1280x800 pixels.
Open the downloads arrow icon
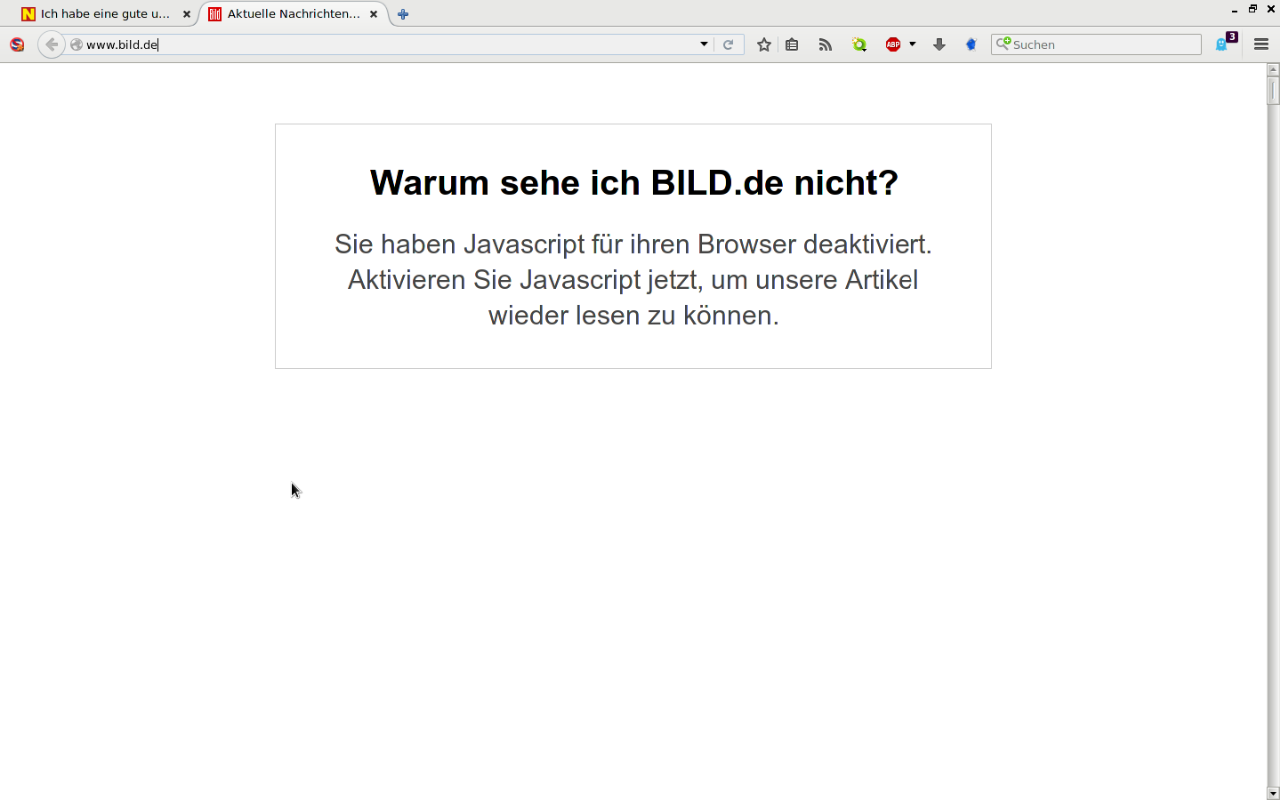tap(939, 44)
